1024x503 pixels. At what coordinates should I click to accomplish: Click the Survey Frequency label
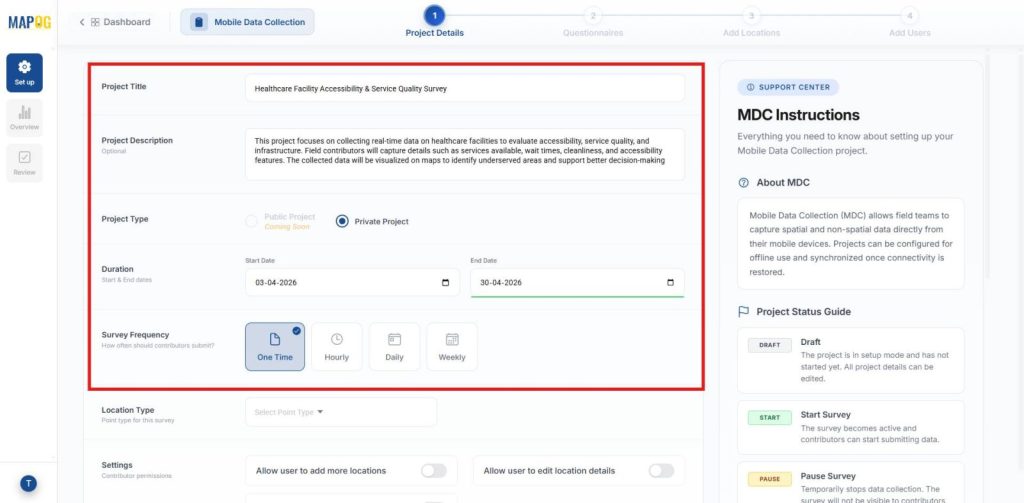pos(135,334)
